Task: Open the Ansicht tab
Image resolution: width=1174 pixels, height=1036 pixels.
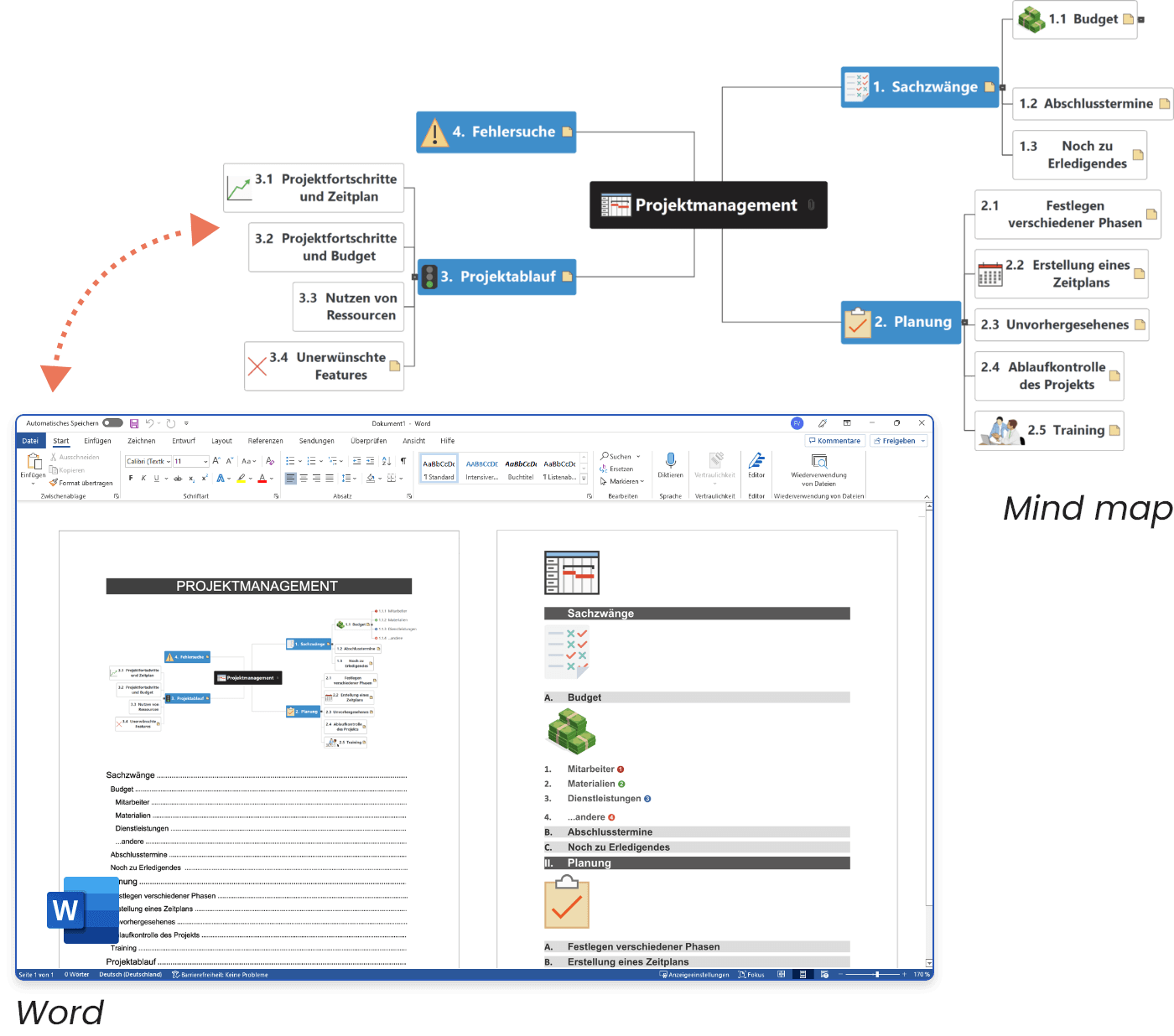Action: point(413,441)
